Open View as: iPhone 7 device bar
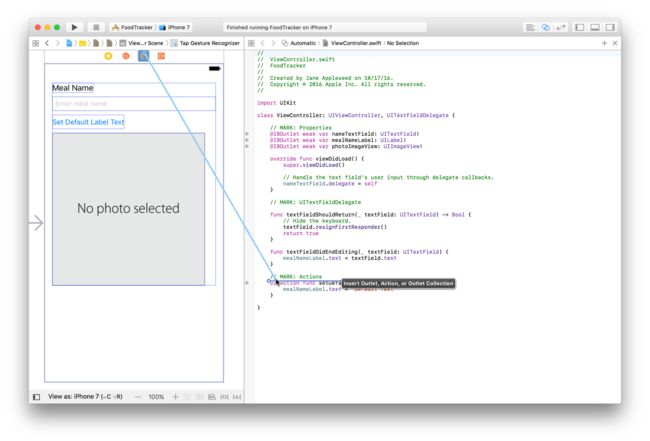The width and height of the screenshot is (650, 441). pyautogui.click(x=85, y=397)
